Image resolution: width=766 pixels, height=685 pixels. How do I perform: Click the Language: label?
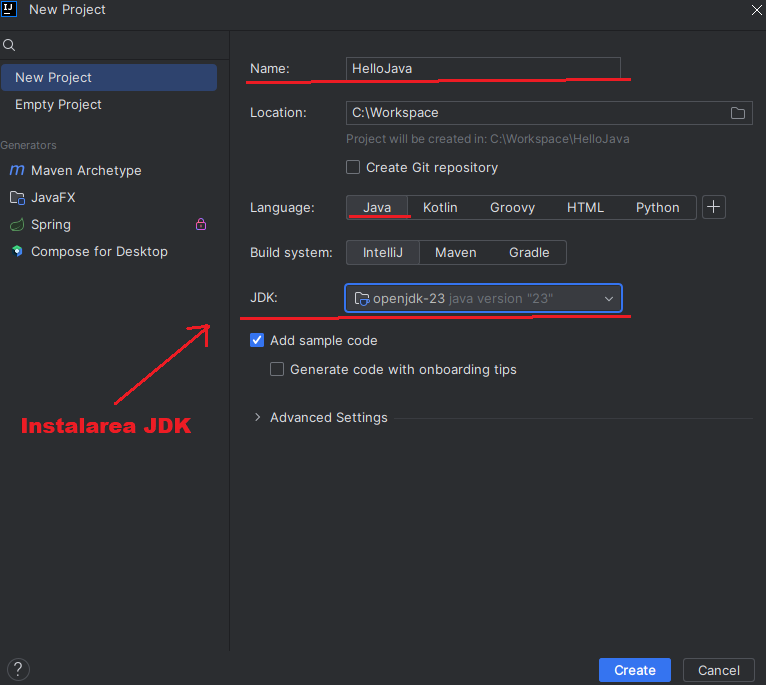click(x=282, y=208)
